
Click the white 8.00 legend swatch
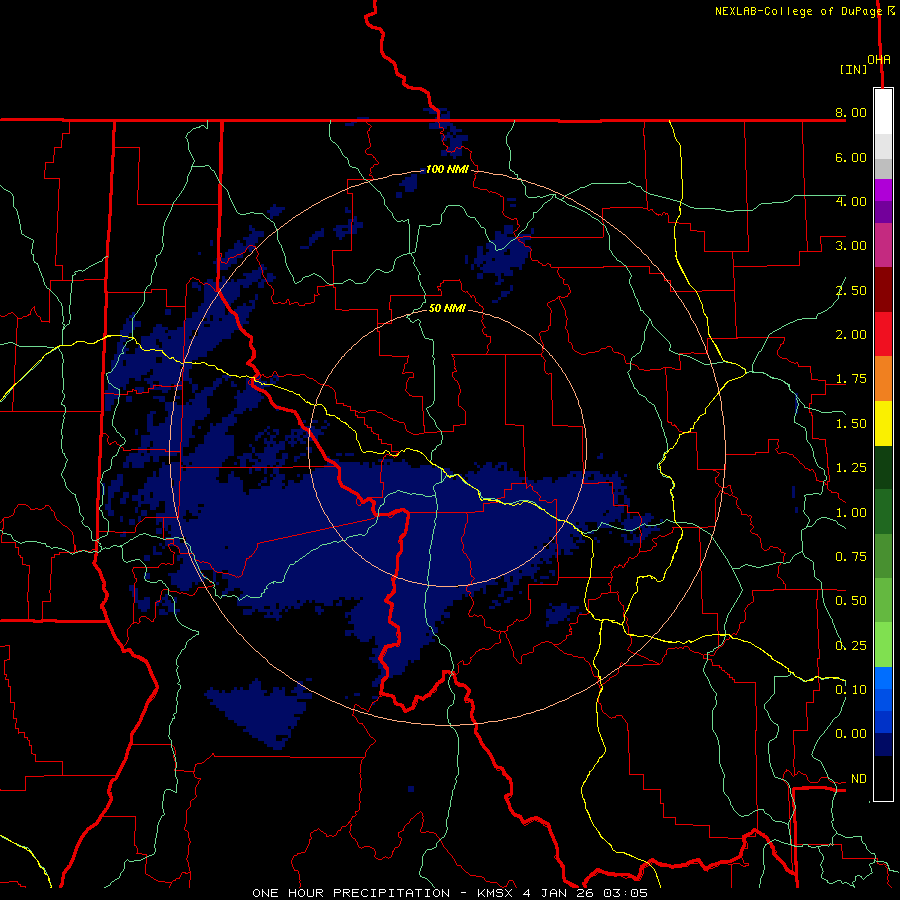pos(883,111)
